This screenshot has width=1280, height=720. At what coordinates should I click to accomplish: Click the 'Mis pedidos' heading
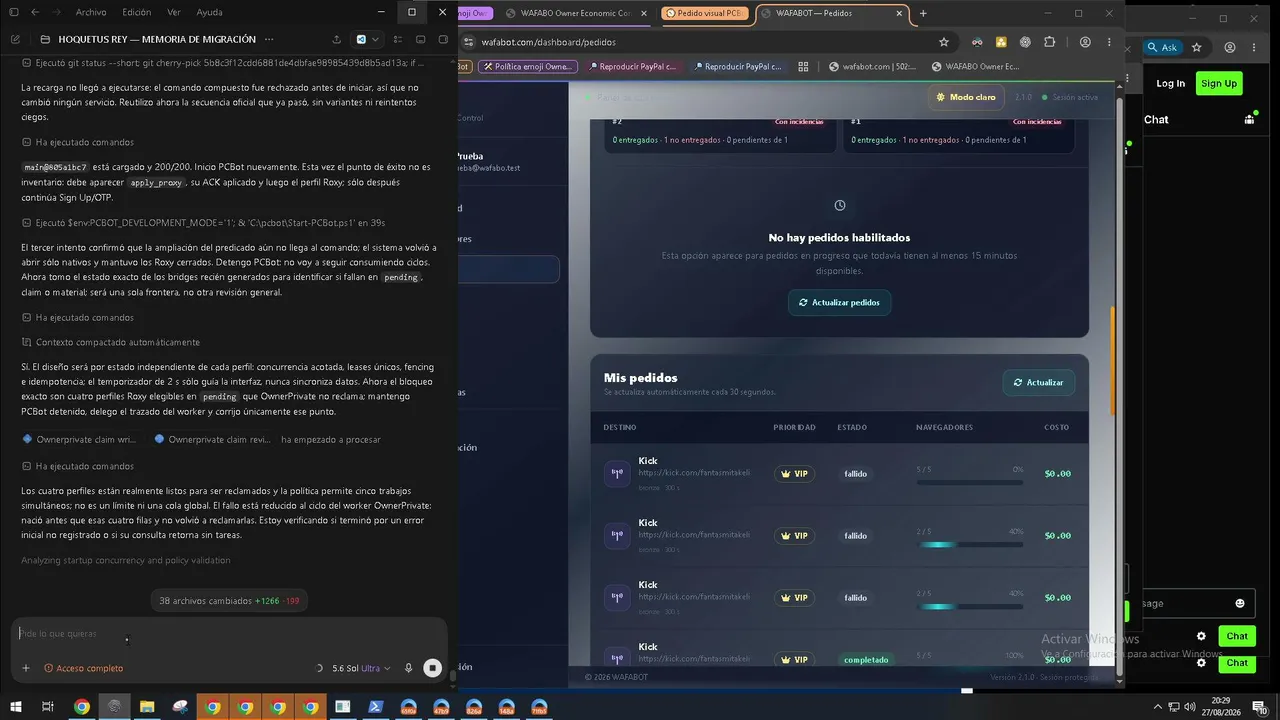(641, 378)
